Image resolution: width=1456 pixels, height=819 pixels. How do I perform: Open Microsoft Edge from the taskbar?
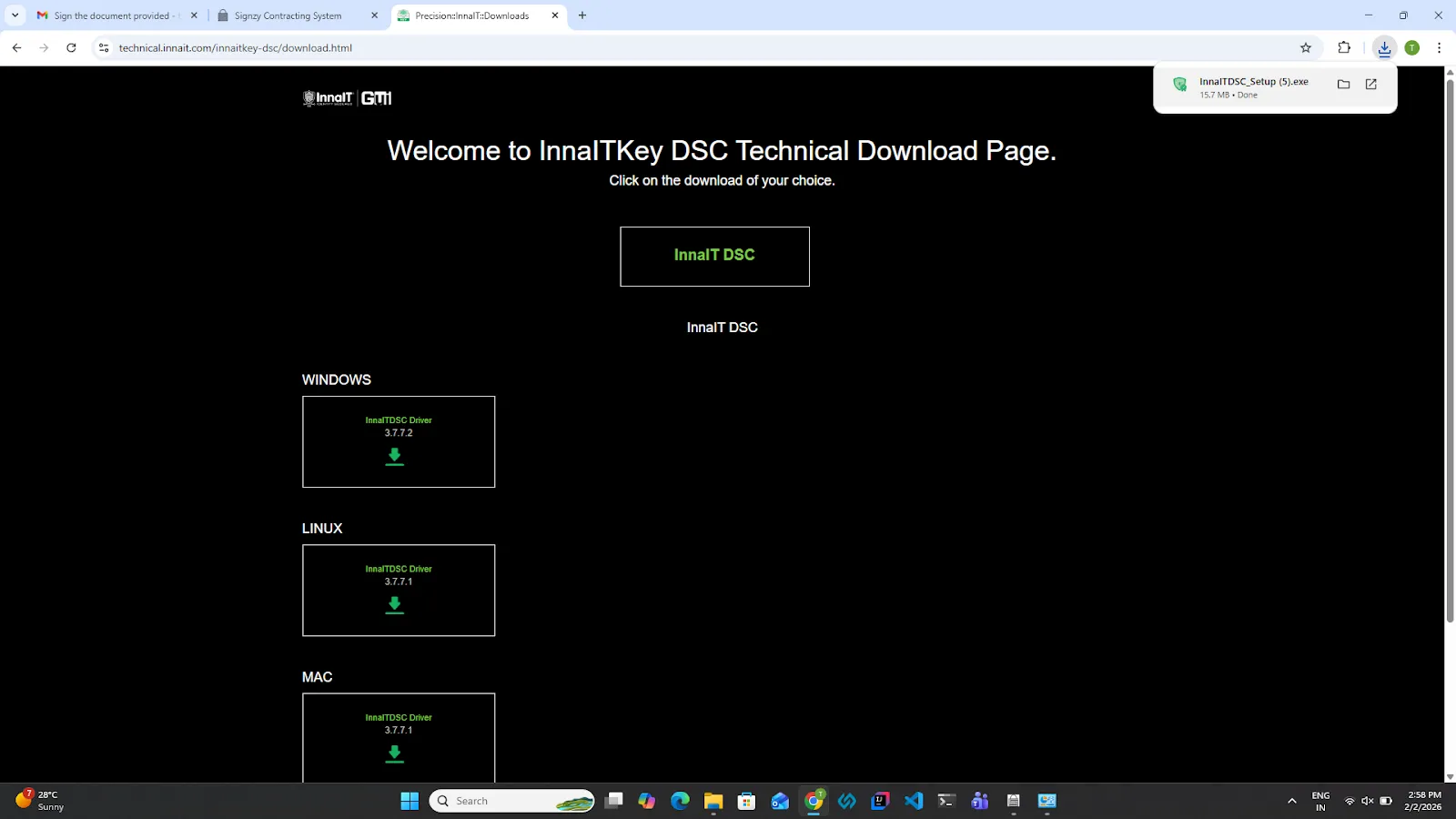coord(680,801)
